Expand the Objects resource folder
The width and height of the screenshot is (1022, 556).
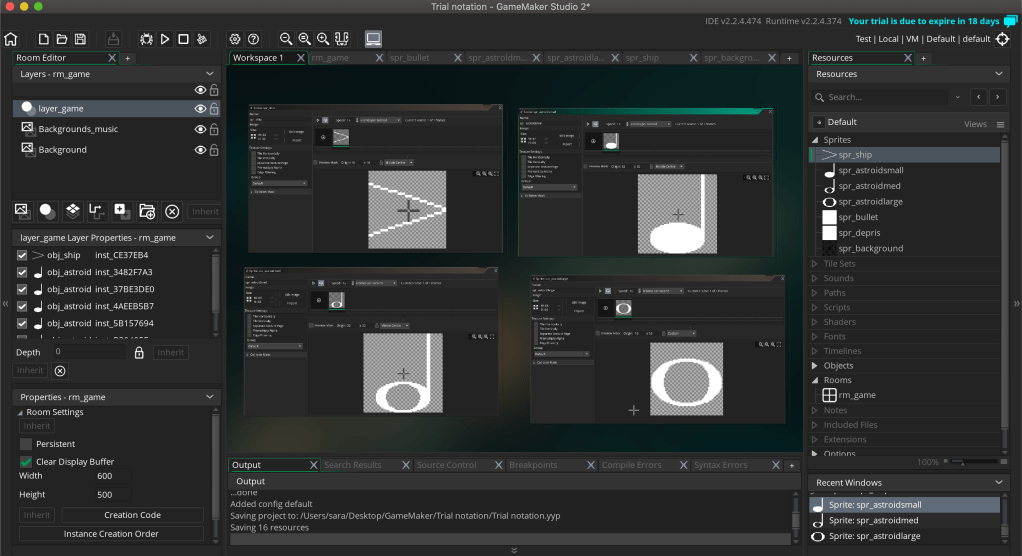click(x=814, y=366)
